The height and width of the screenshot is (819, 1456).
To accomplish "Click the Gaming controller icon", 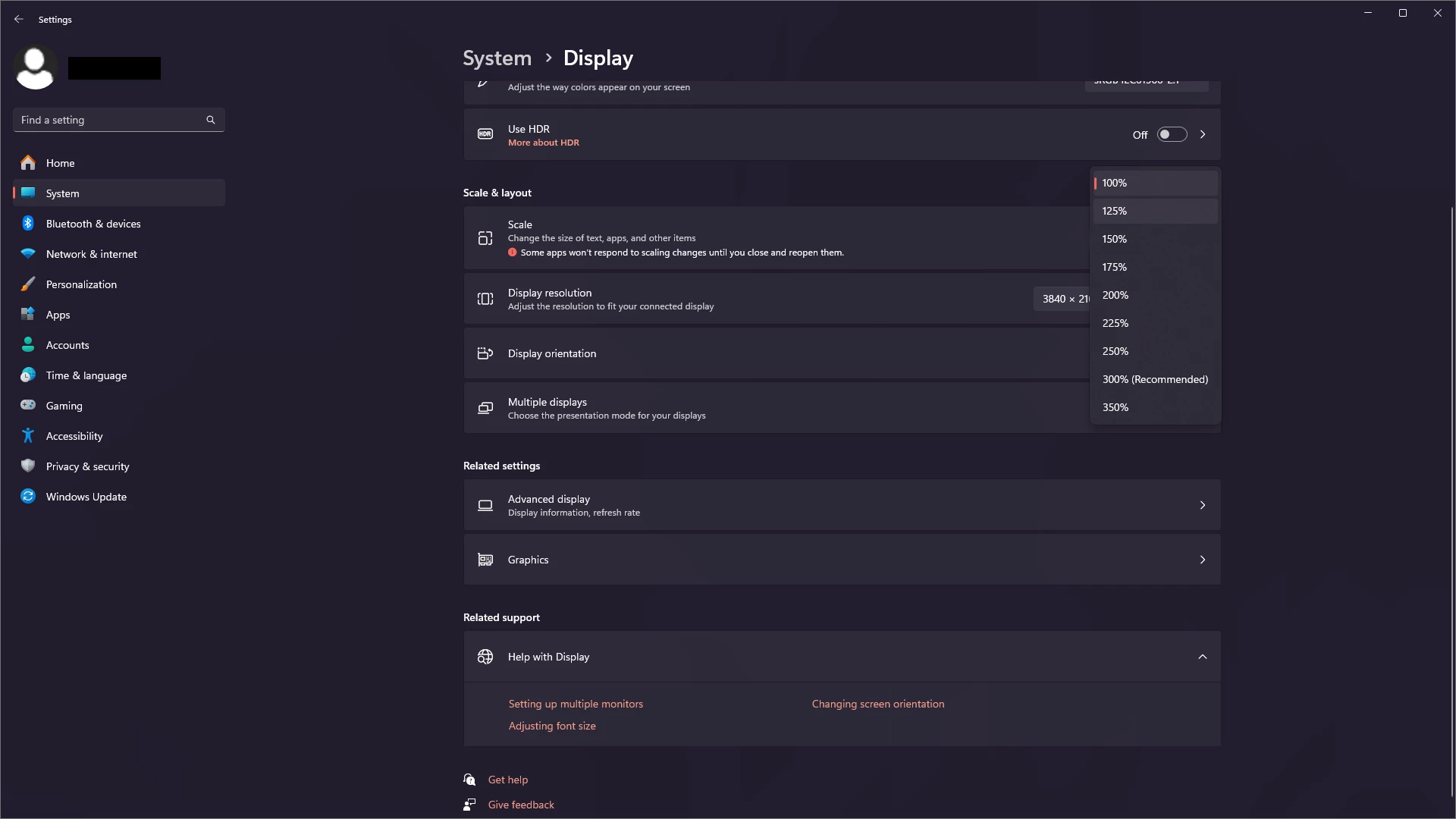I will pos(28,405).
